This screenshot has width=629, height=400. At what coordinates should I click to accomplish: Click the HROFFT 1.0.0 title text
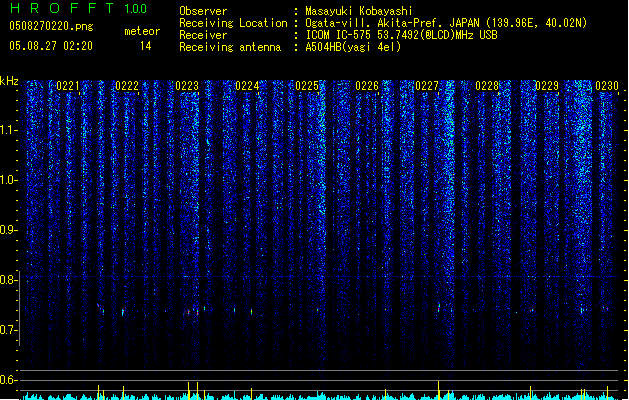coord(78,8)
